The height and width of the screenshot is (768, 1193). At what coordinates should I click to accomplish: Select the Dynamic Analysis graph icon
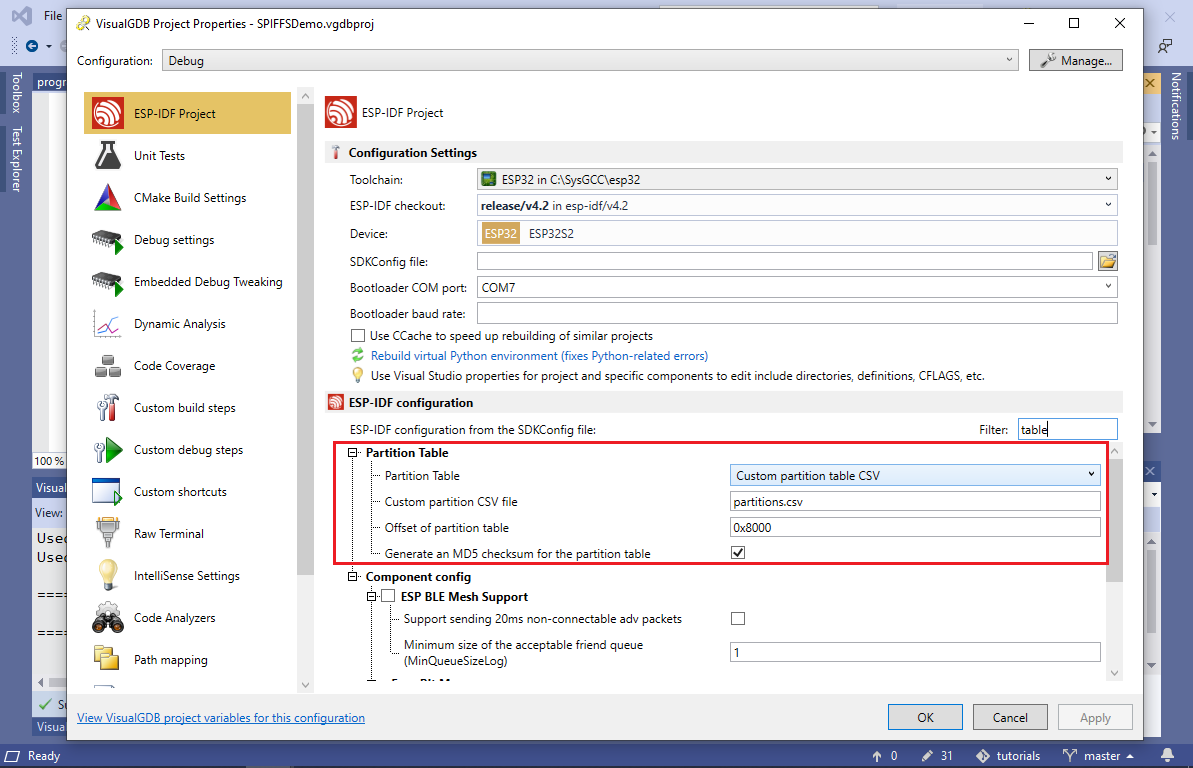click(108, 324)
